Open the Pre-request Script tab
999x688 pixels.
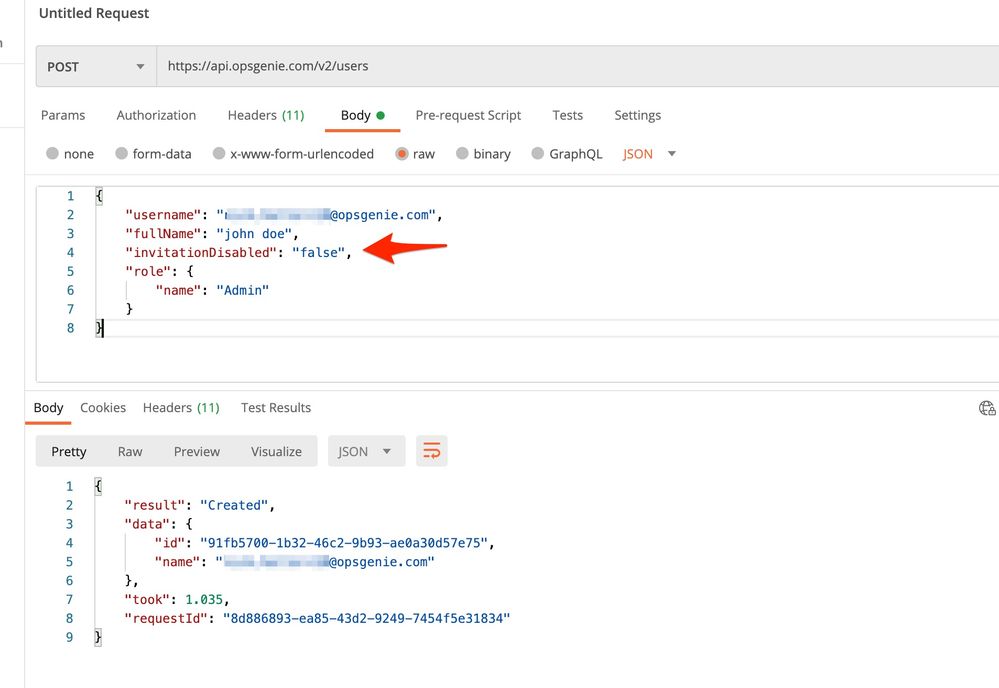click(468, 115)
